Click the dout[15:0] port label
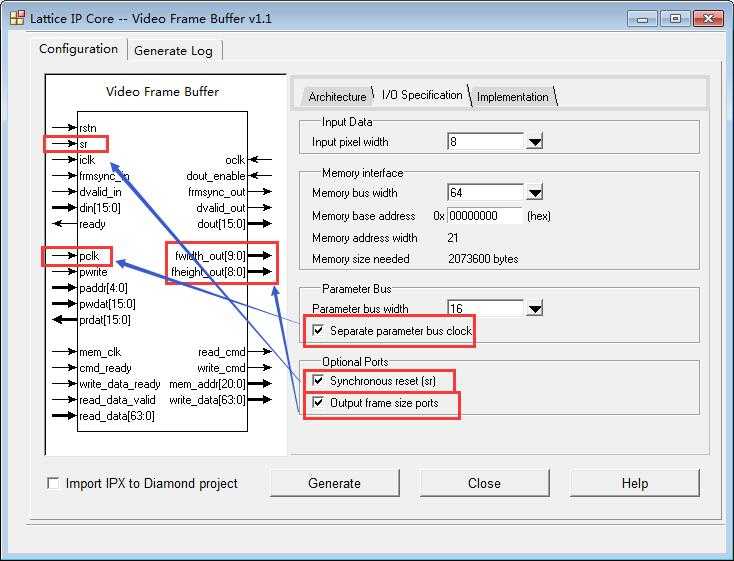 pyautogui.click(x=221, y=224)
